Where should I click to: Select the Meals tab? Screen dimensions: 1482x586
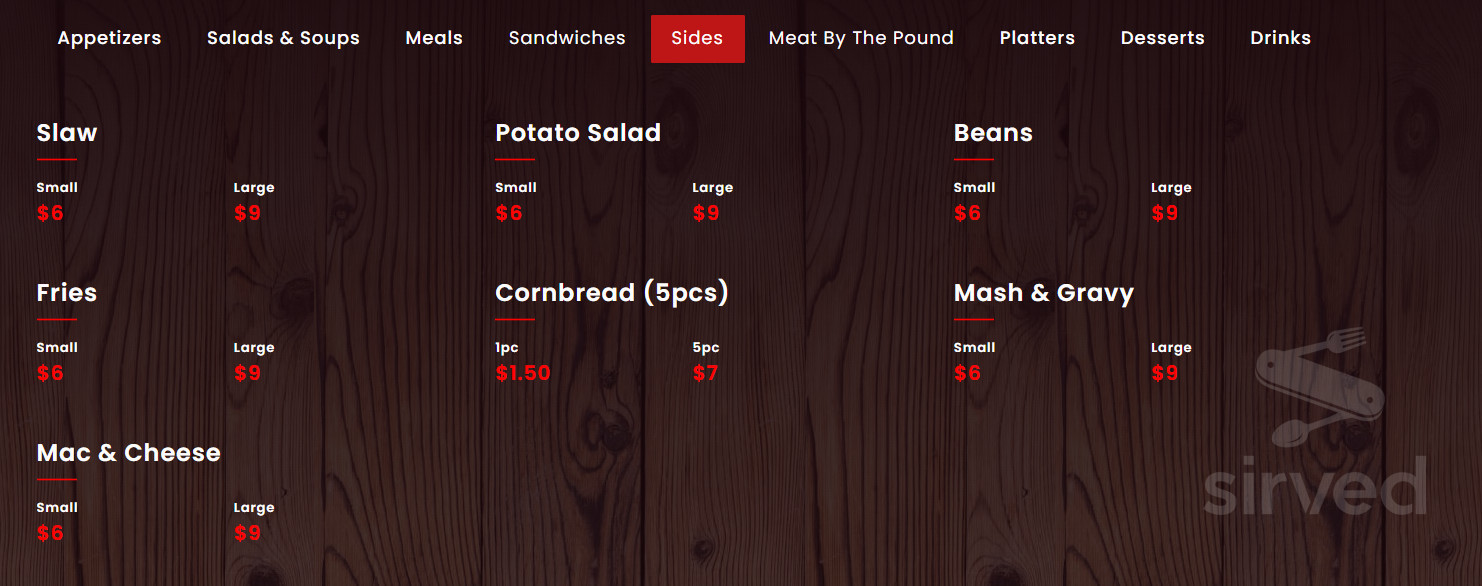pyautogui.click(x=434, y=38)
